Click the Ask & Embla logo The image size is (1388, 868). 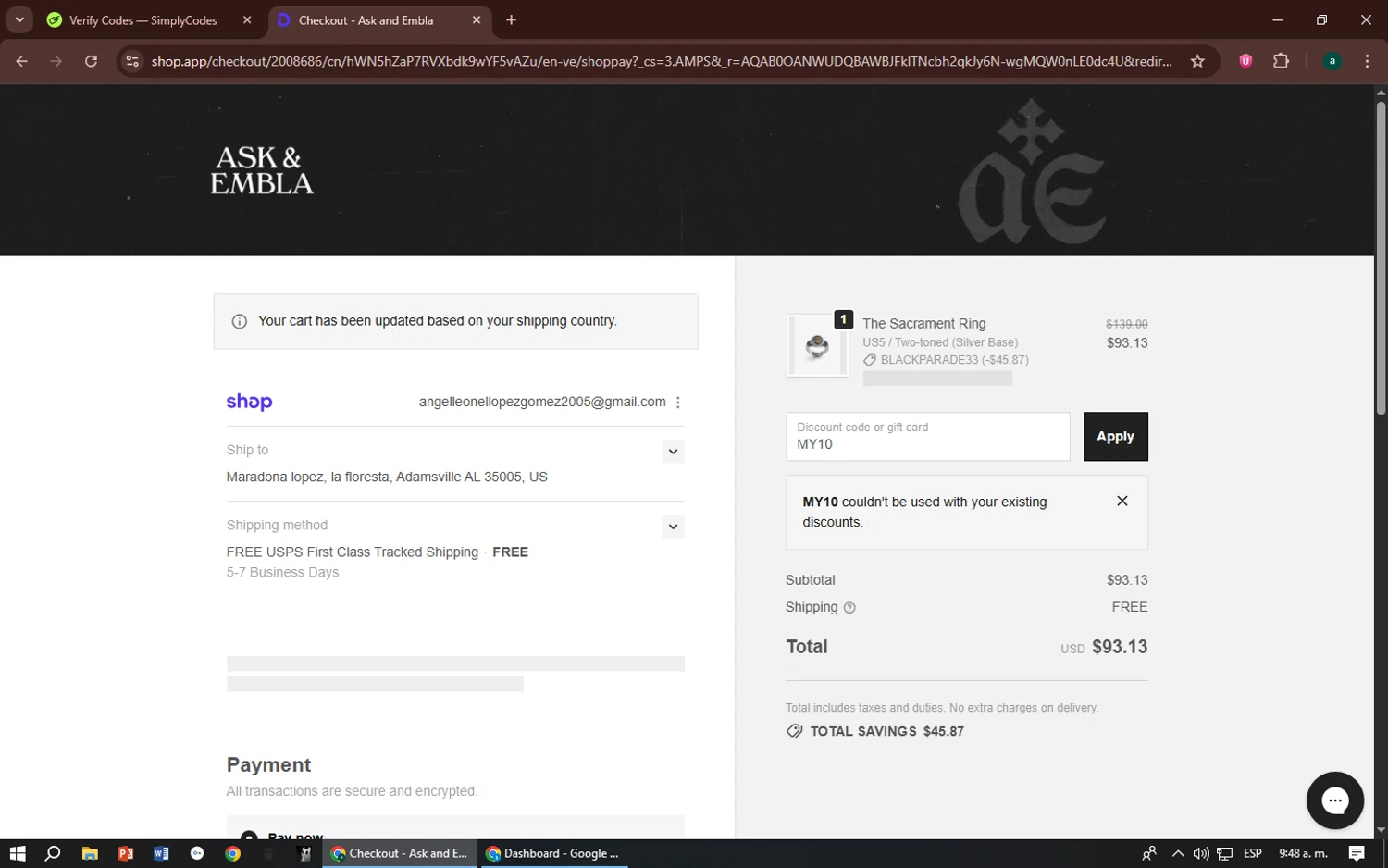pyautogui.click(x=262, y=170)
